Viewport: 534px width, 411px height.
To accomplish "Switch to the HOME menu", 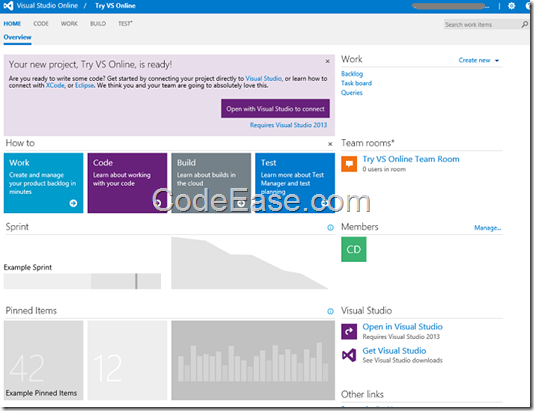I will (12, 23).
